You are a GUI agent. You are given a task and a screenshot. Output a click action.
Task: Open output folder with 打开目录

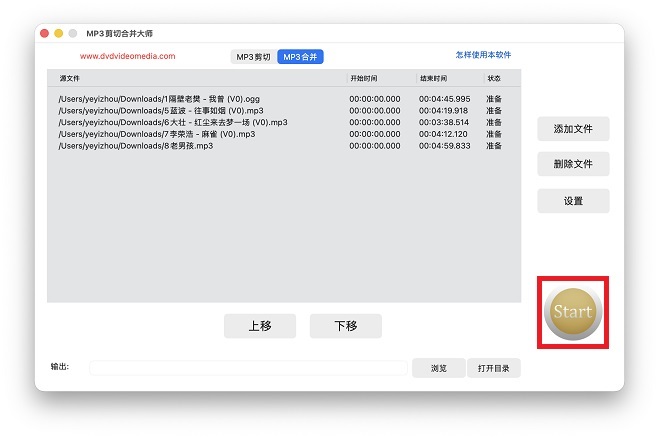tap(493, 368)
